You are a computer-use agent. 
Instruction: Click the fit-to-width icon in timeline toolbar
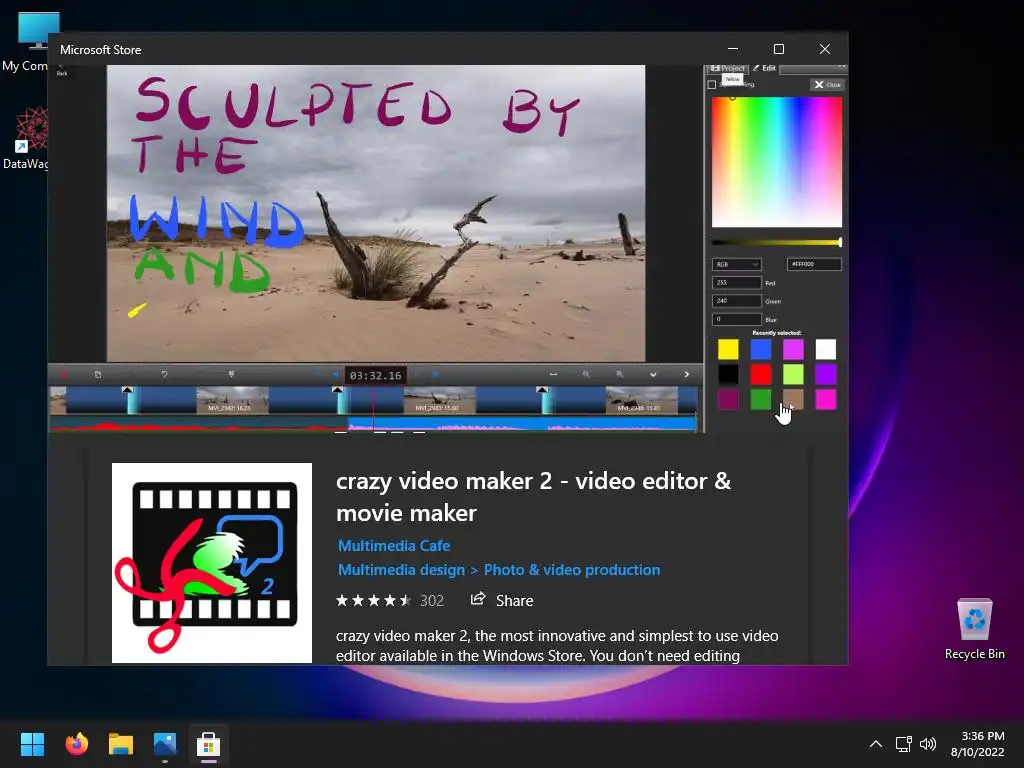[553, 374]
